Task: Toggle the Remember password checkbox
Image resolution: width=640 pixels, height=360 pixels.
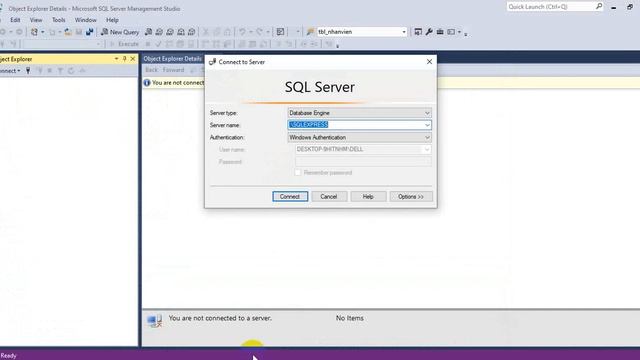Action: (x=298, y=173)
